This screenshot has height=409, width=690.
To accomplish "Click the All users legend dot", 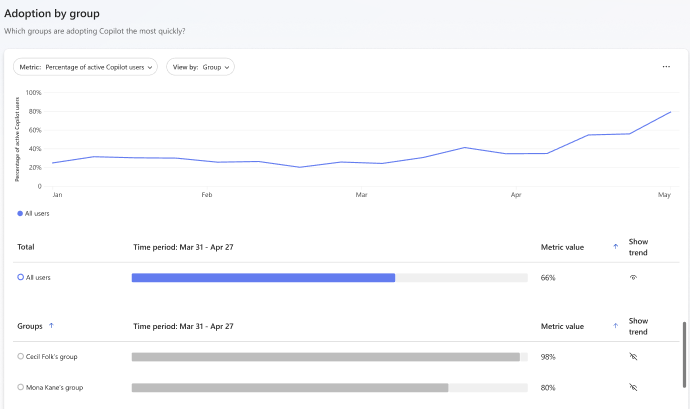I will coord(20,214).
